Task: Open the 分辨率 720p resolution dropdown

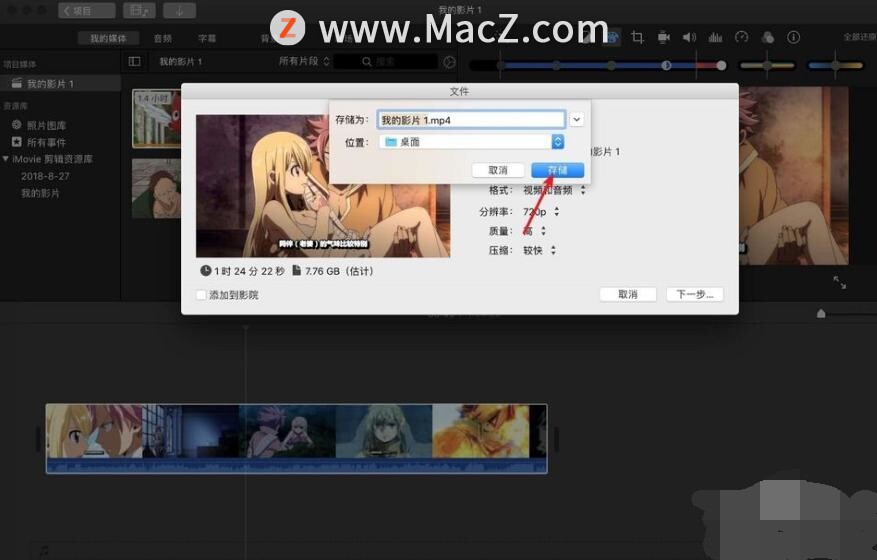Action: 541,211
